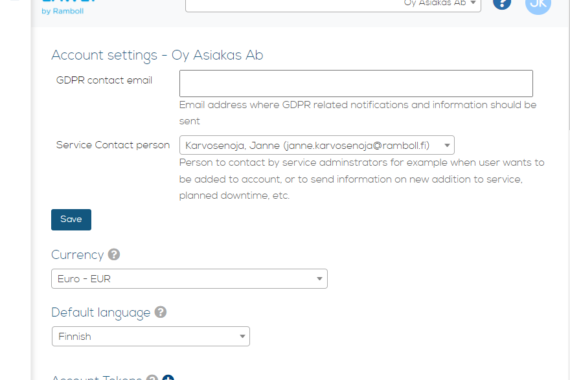
Task: Show the Default language help icon
Action: click(x=160, y=312)
